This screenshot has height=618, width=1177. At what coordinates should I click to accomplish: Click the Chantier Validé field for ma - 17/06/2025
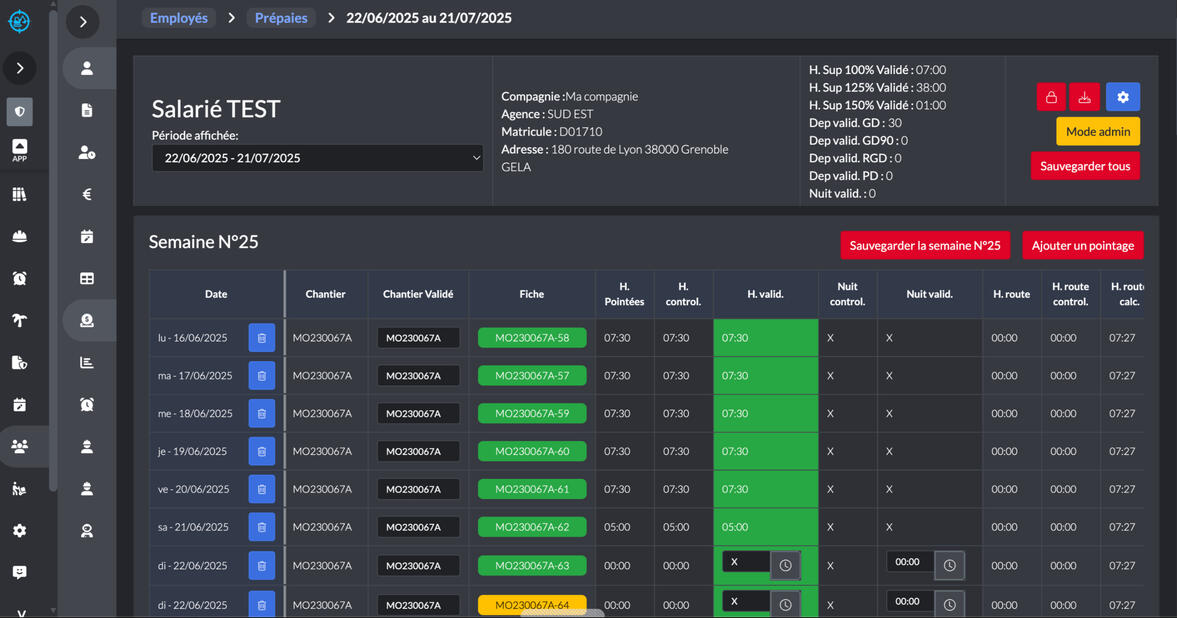tap(418, 376)
